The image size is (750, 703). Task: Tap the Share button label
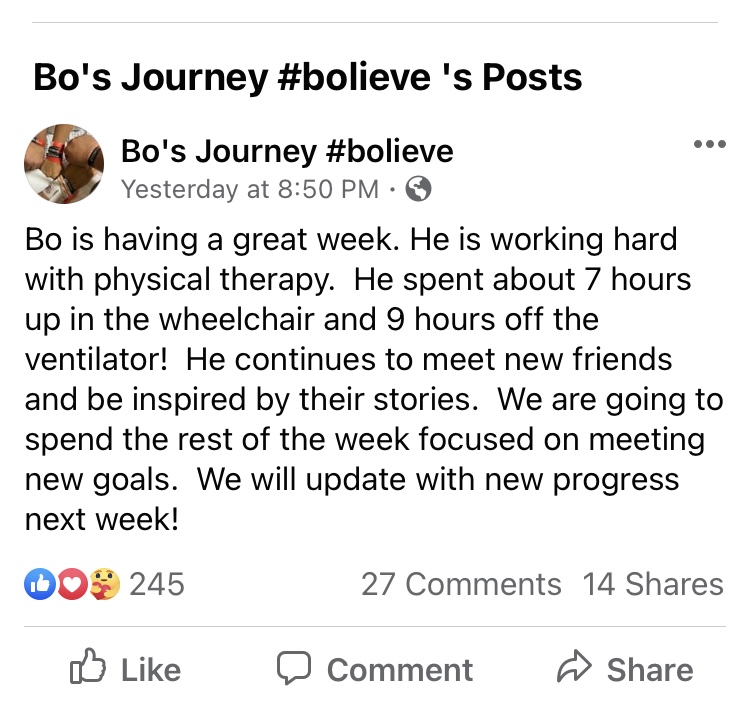(x=650, y=670)
